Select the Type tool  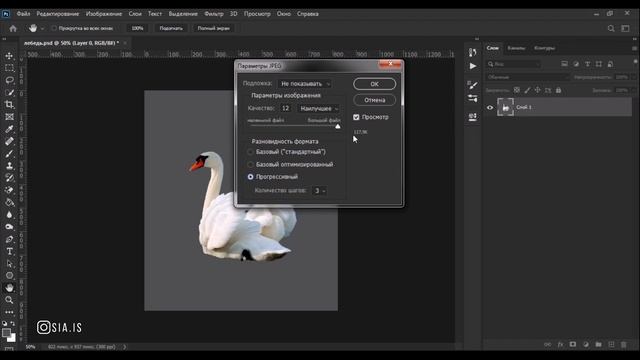[9, 251]
